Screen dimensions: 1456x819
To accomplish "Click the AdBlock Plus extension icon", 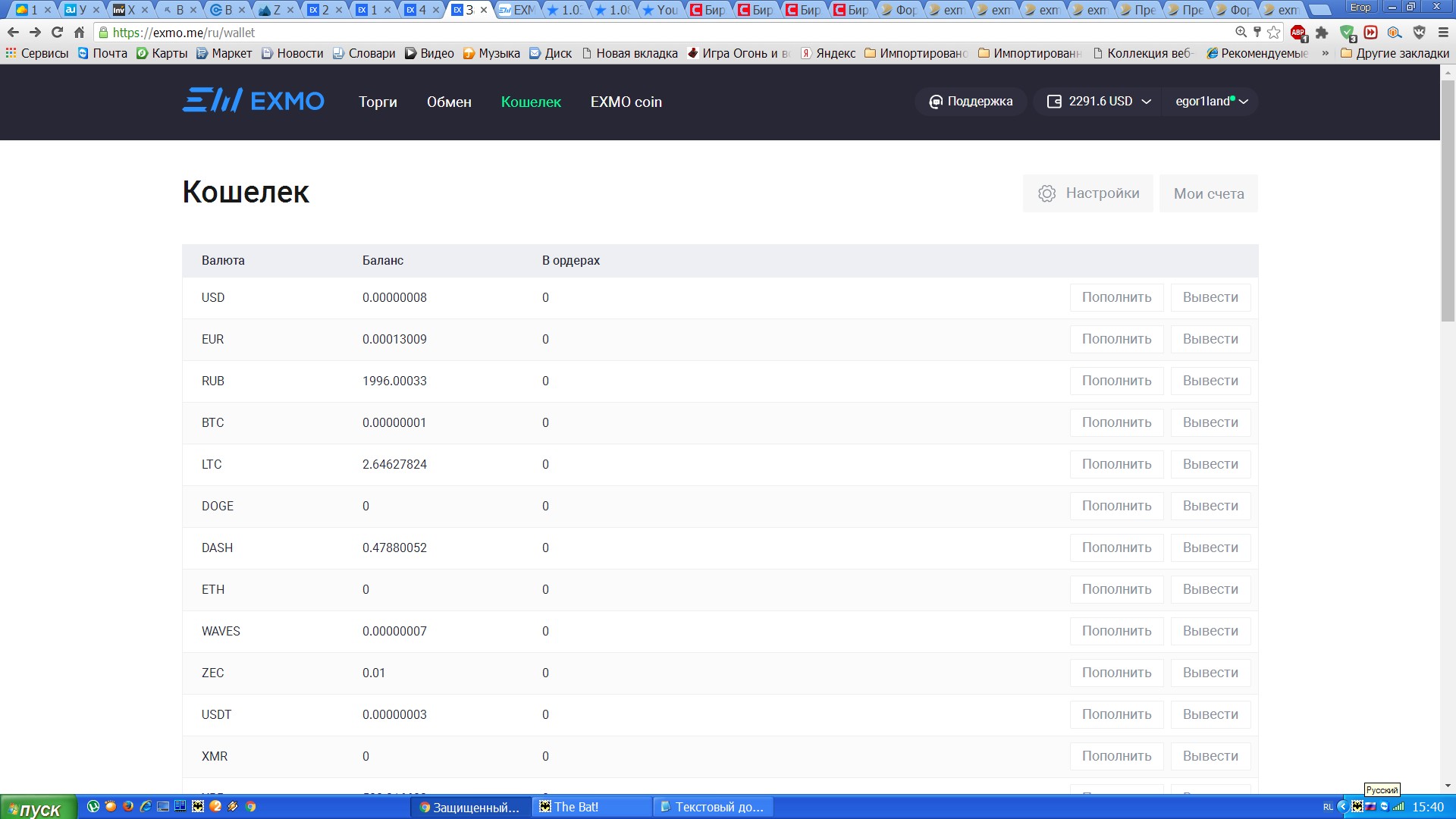I will click(1298, 33).
